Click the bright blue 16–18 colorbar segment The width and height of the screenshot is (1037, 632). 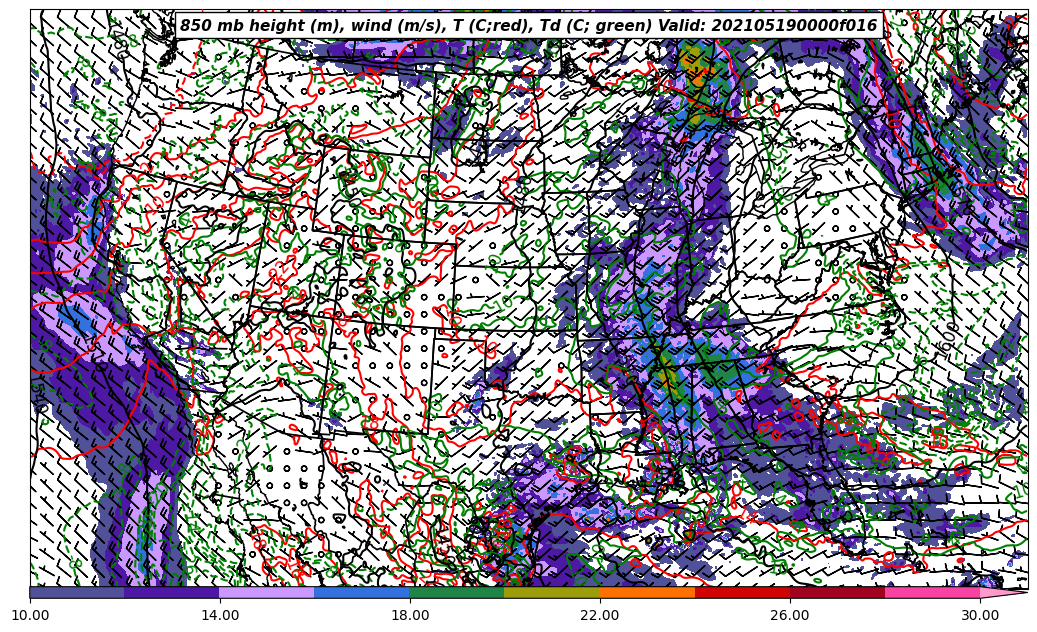tap(362, 592)
